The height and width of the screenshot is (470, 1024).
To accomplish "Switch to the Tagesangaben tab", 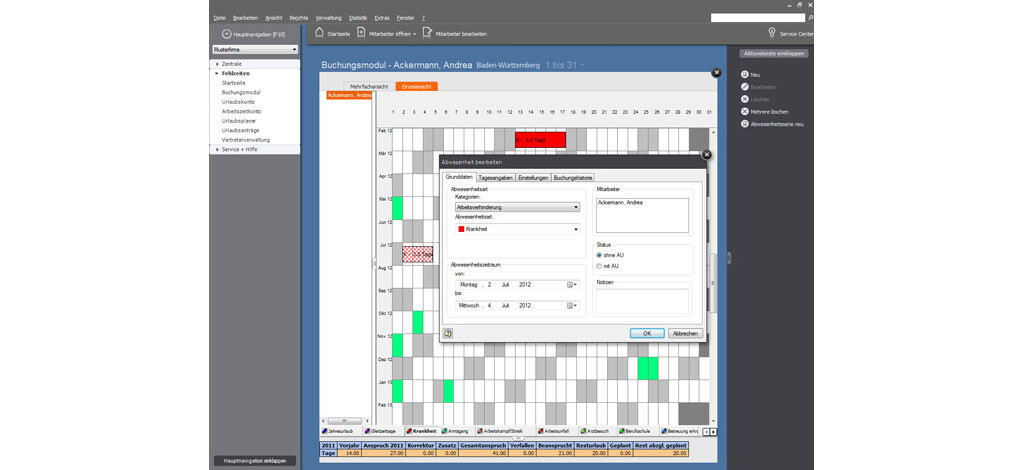I will point(495,177).
